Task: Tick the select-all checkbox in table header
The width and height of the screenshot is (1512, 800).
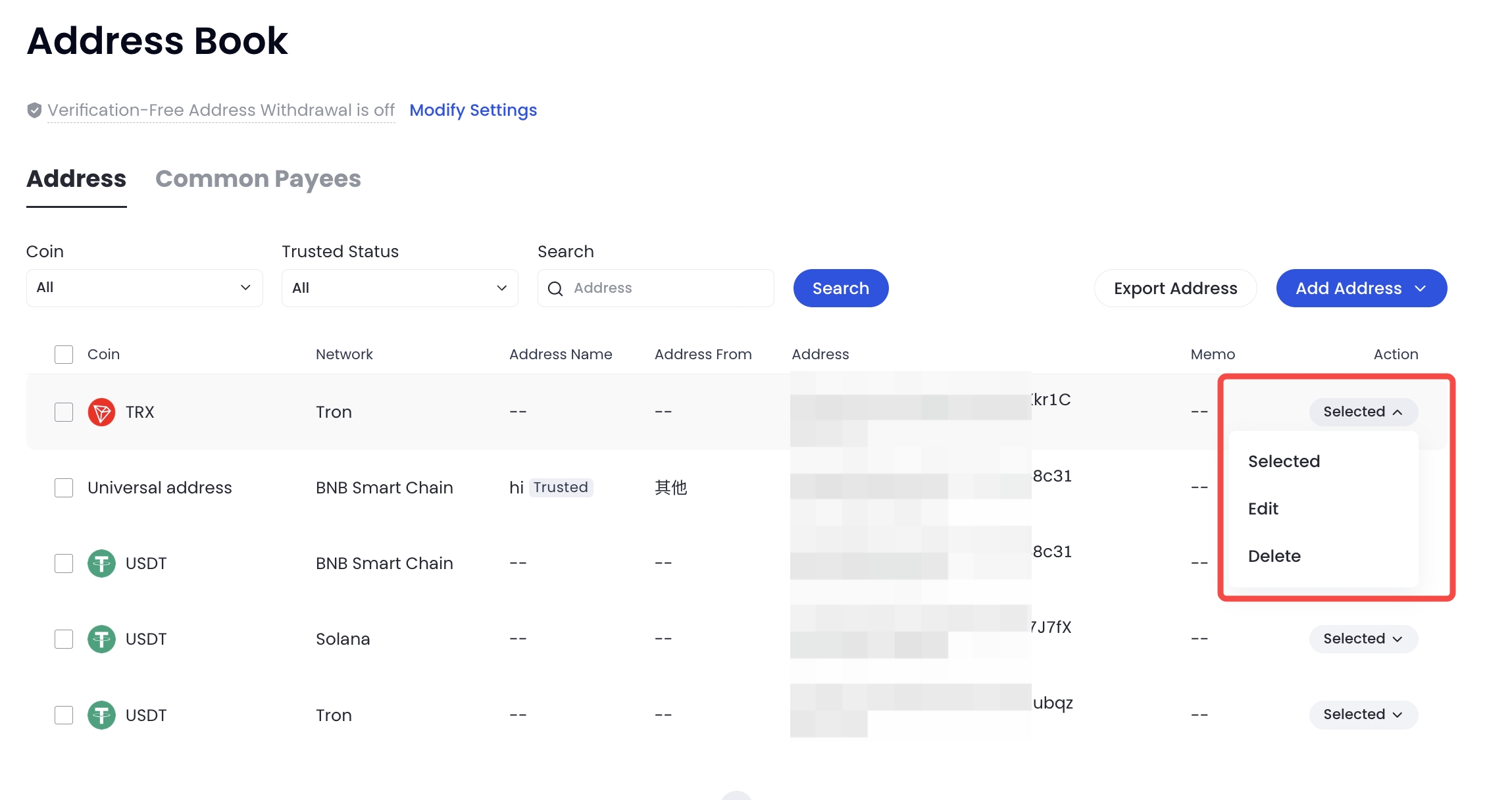Action: point(64,355)
